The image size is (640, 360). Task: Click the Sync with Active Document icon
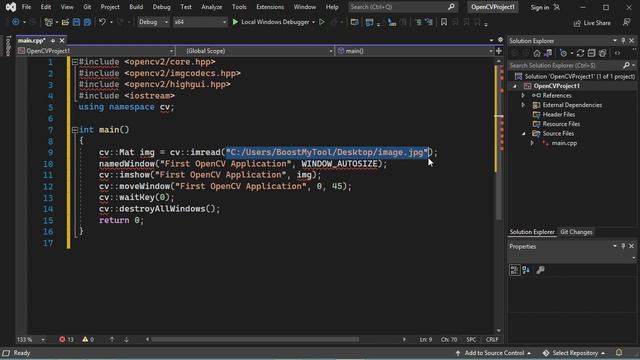tap(580, 53)
